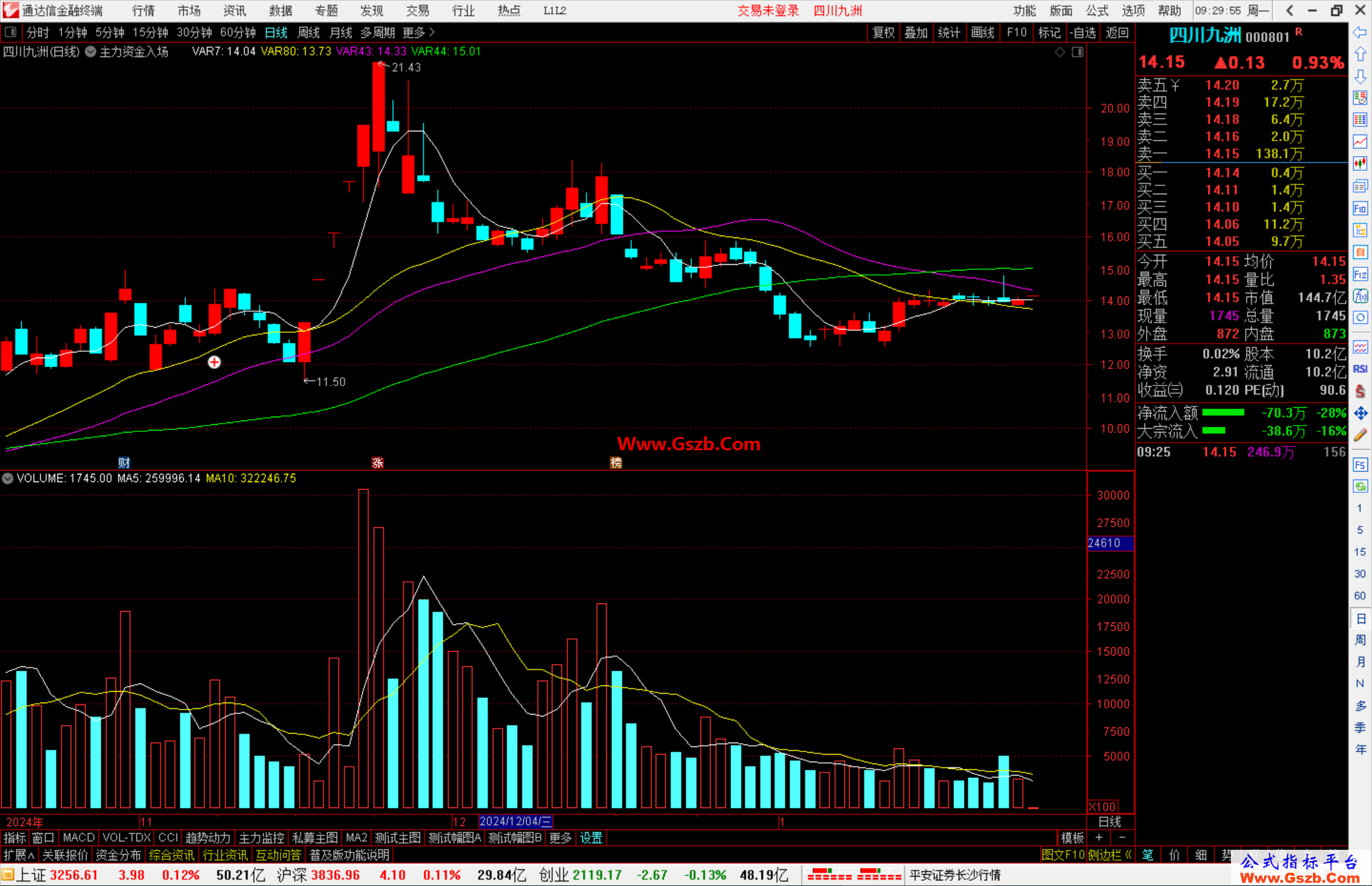The image size is (1372, 886).
Task: Switch to the 分时 chart tab
Action: (37, 32)
